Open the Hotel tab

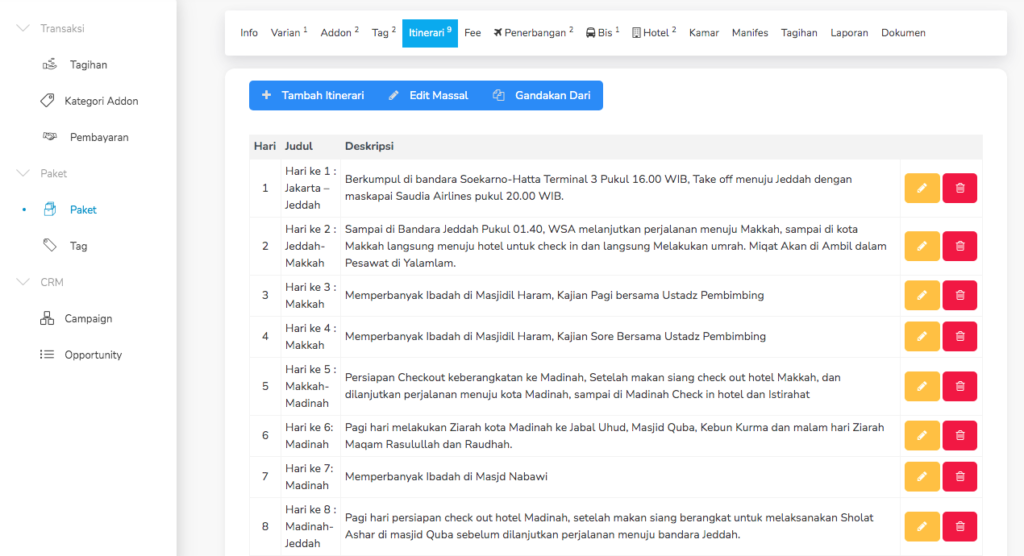click(654, 33)
